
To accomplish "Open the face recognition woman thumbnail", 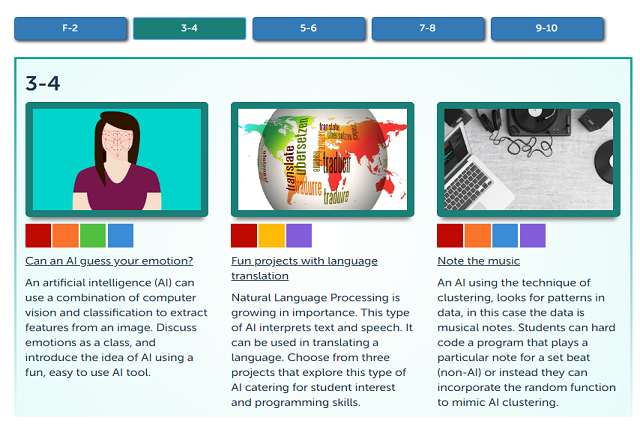I will [117, 159].
